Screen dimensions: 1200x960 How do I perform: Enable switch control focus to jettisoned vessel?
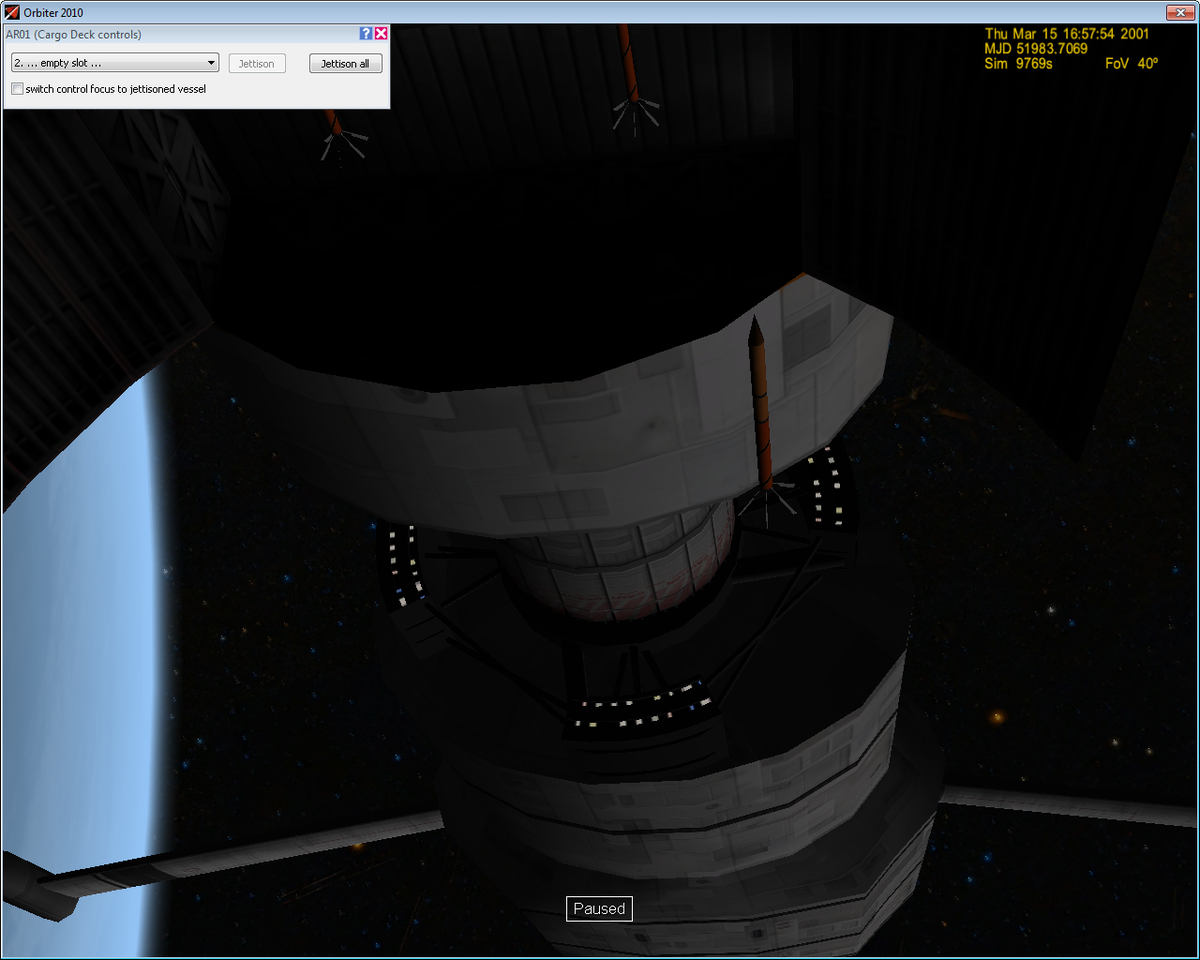pos(17,89)
